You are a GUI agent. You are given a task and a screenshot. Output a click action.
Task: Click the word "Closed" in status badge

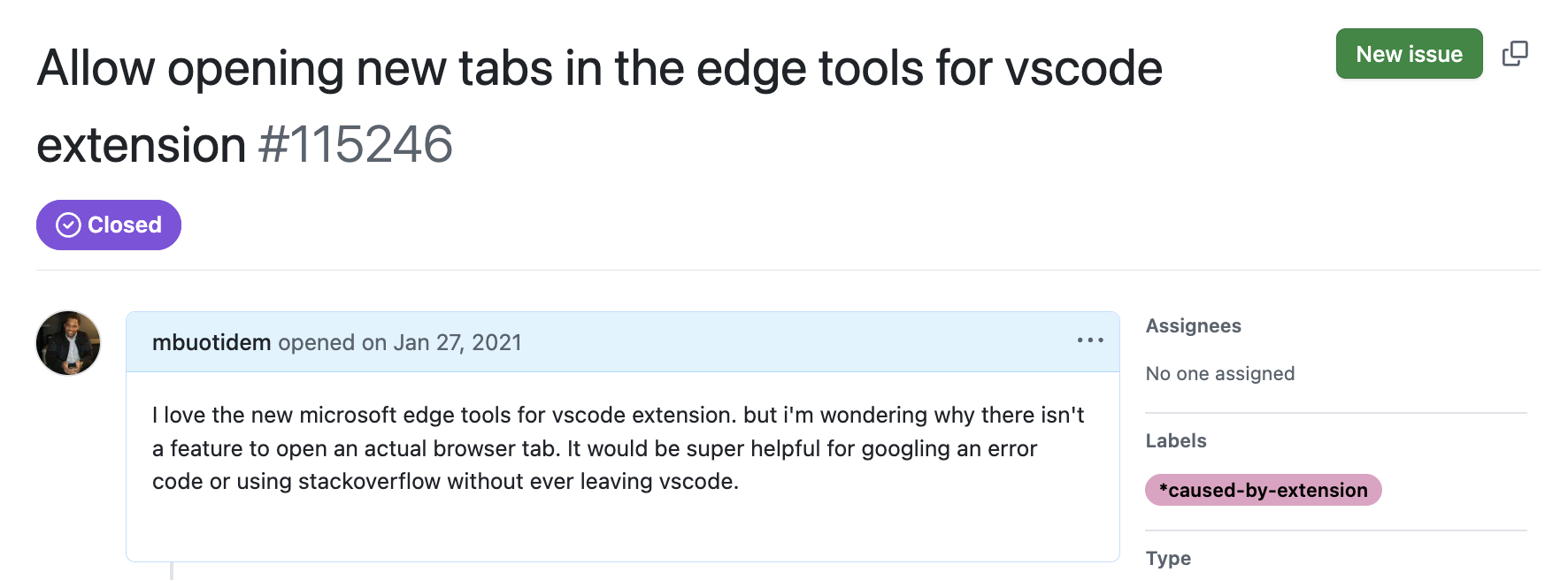125,225
